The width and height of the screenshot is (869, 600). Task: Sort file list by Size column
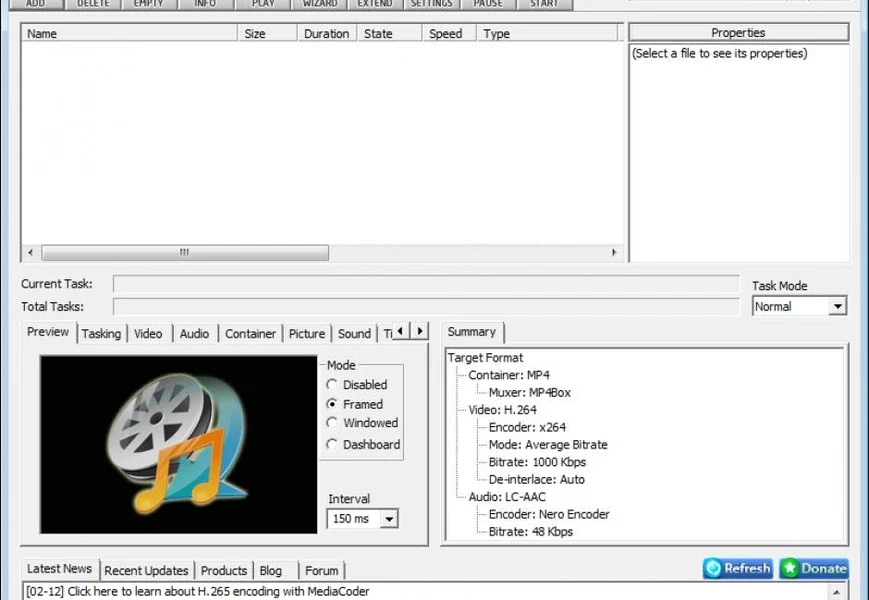pyautogui.click(x=267, y=33)
